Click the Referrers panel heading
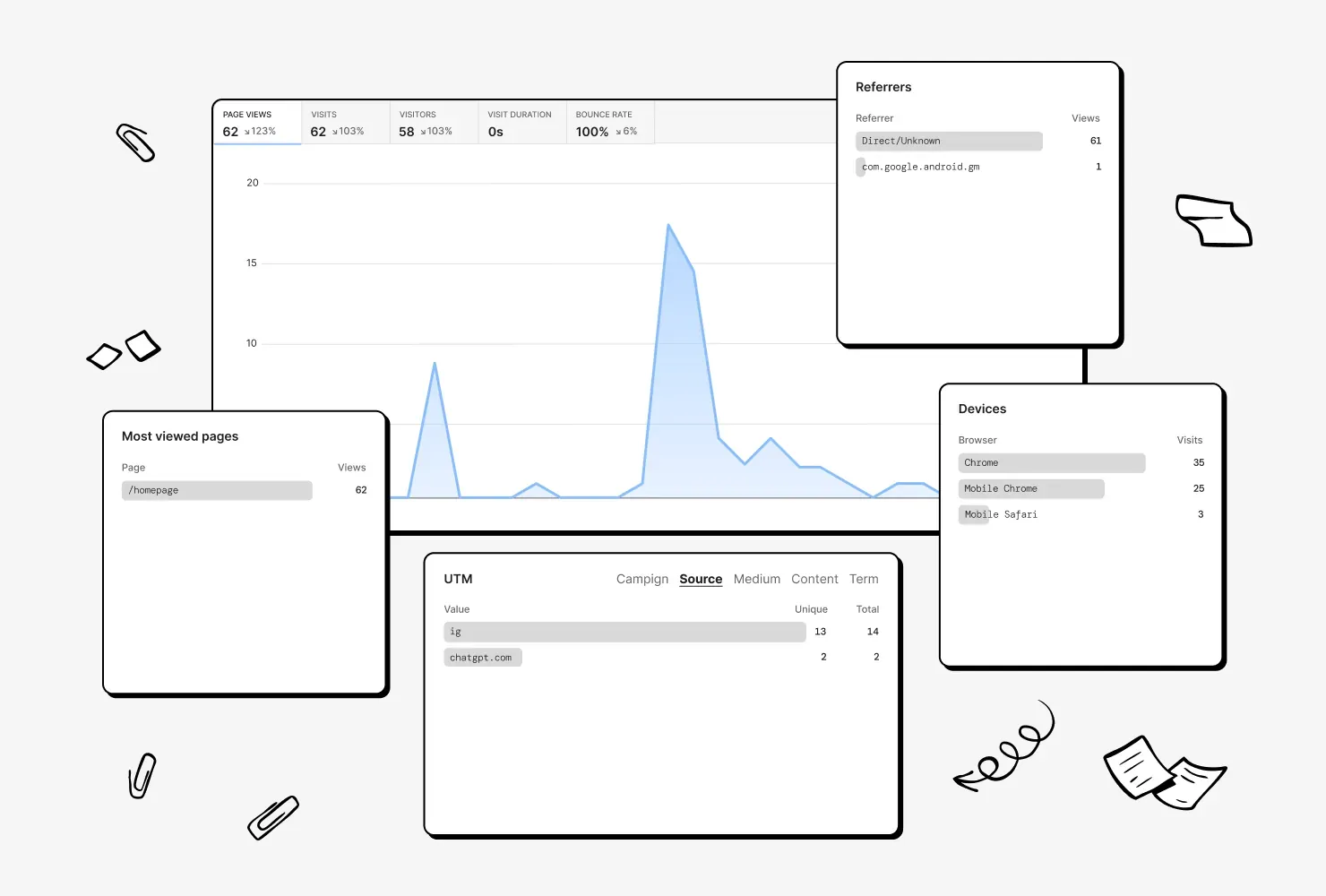 pyautogui.click(x=883, y=87)
